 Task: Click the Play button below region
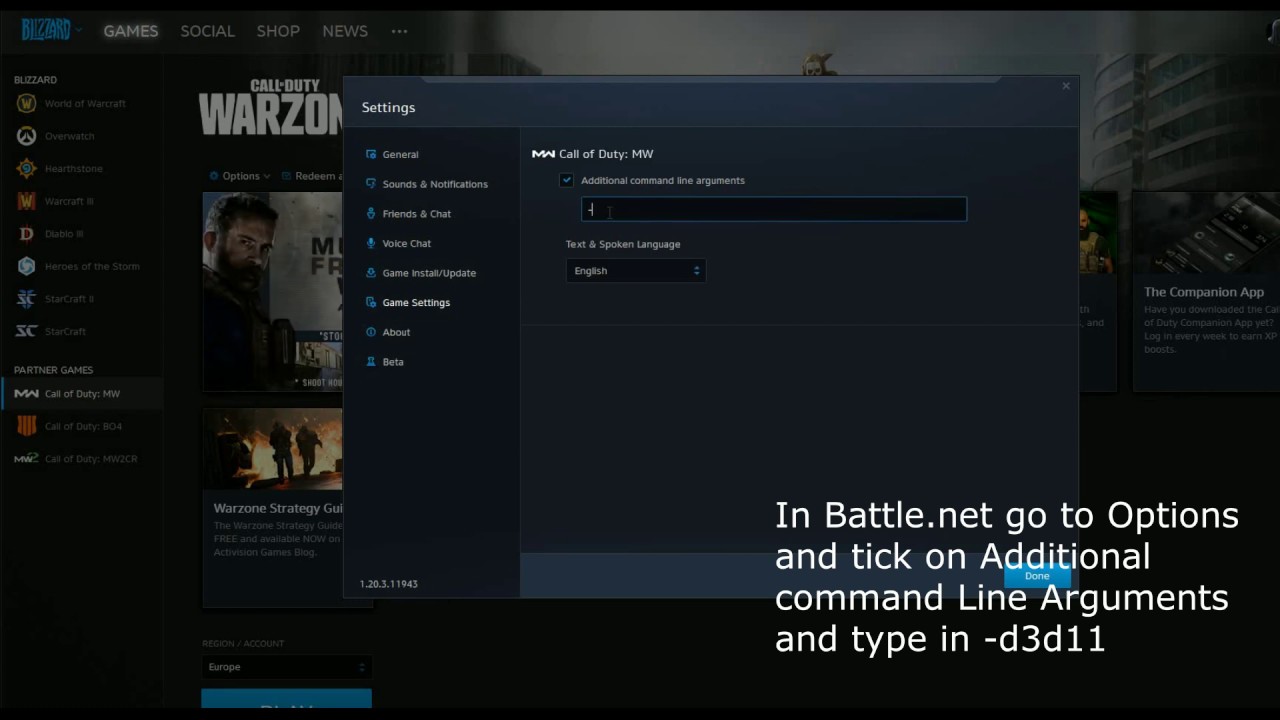pos(286,701)
